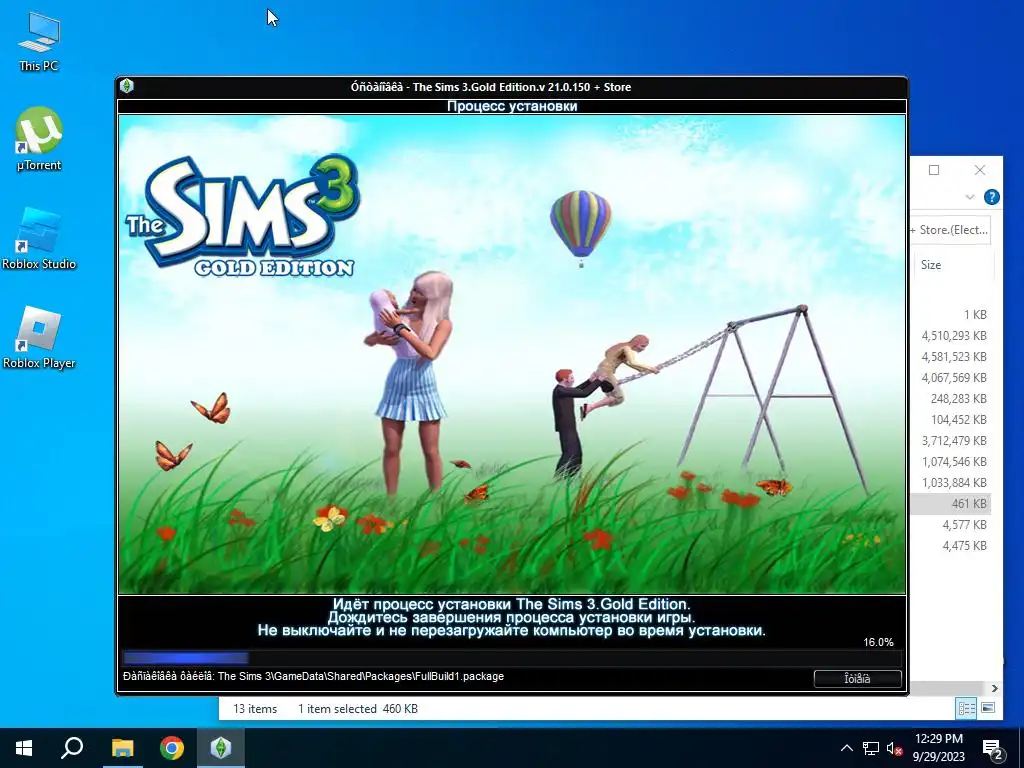Open Roblox Player desktop shortcut

[x=39, y=338]
